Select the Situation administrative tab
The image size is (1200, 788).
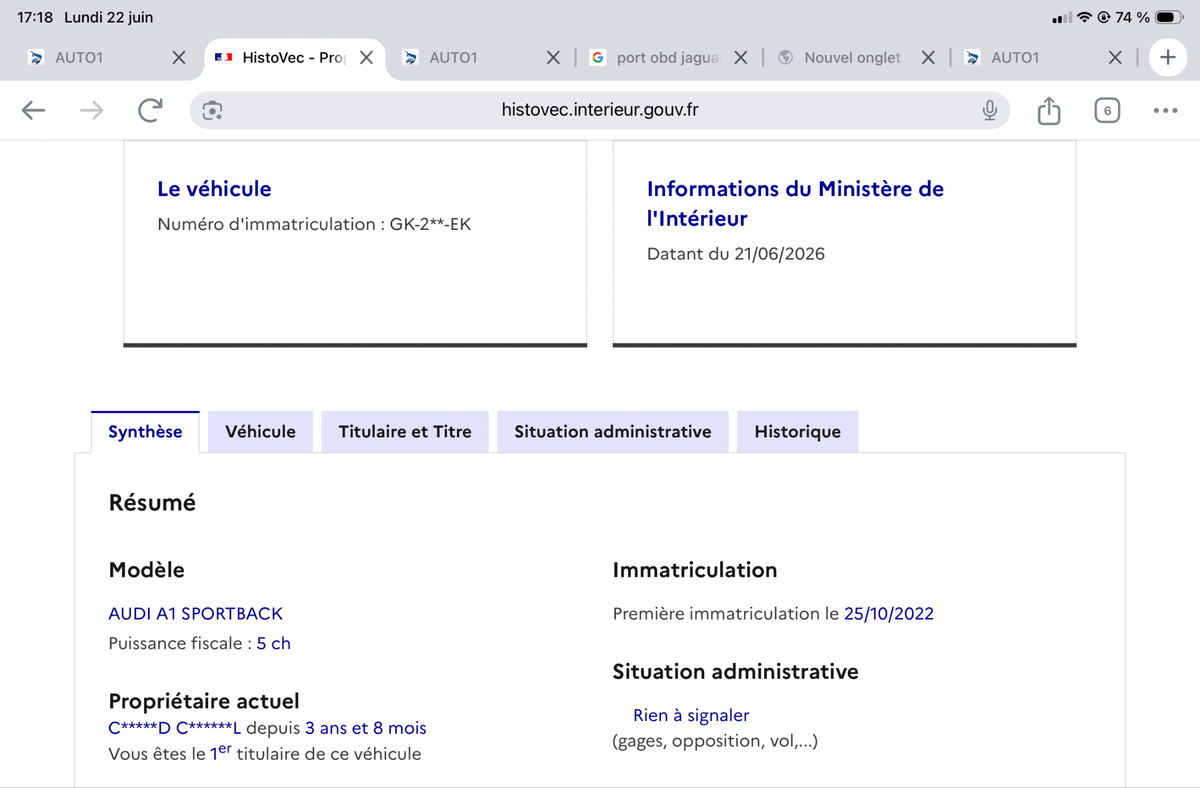[613, 432]
